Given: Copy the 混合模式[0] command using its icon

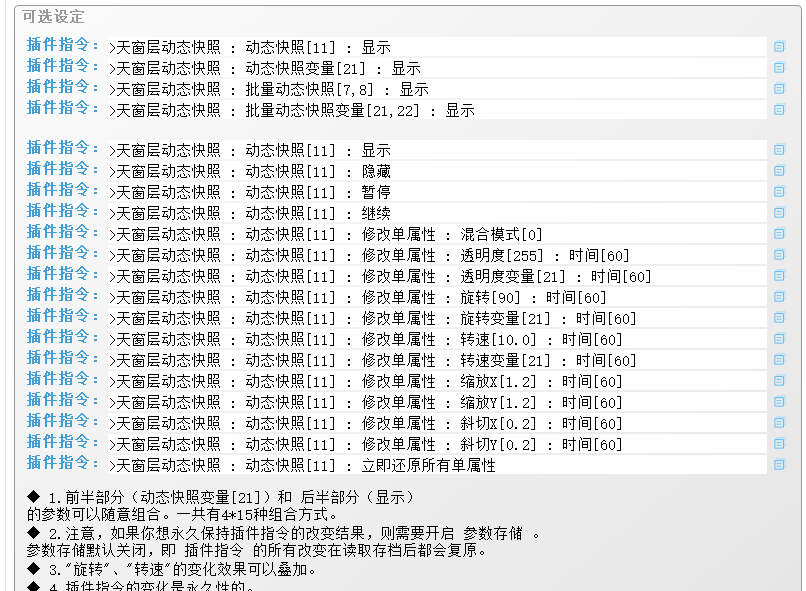Looking at the screenshot, I should coord(779,234).
